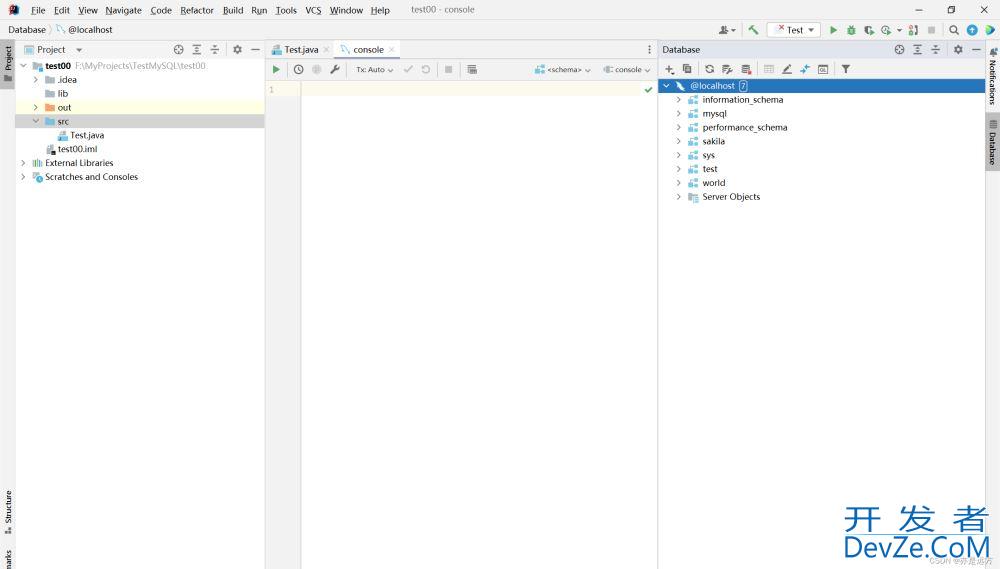The width and height of the screenshot is (1000, 569).
Task: Select opened file target icon in Project panel
Action: 179,49
